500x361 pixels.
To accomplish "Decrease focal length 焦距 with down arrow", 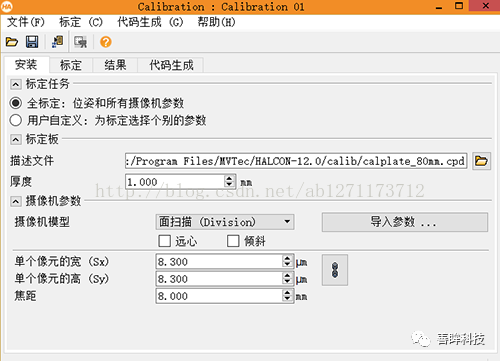I will tap(287, 299).
